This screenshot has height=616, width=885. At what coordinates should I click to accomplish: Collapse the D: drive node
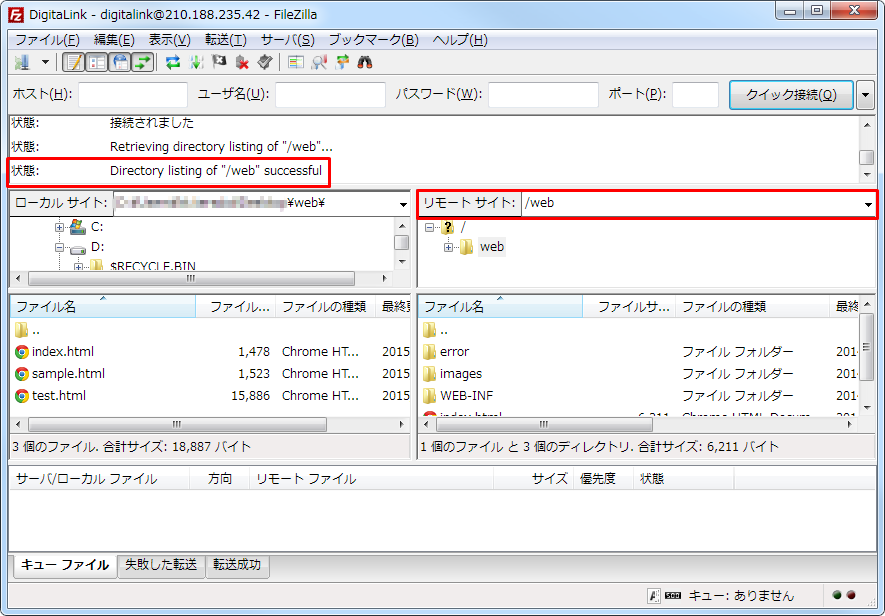[59, 247]
